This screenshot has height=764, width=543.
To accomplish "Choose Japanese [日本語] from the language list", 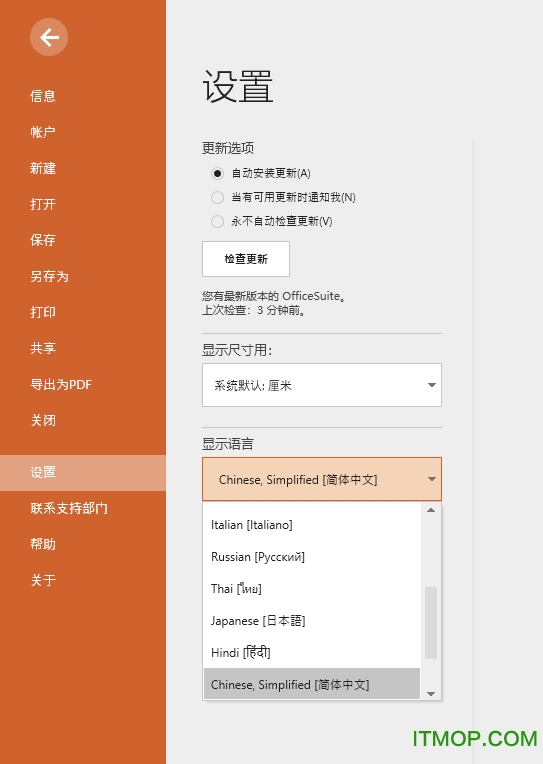I will (x=312, y=621).
